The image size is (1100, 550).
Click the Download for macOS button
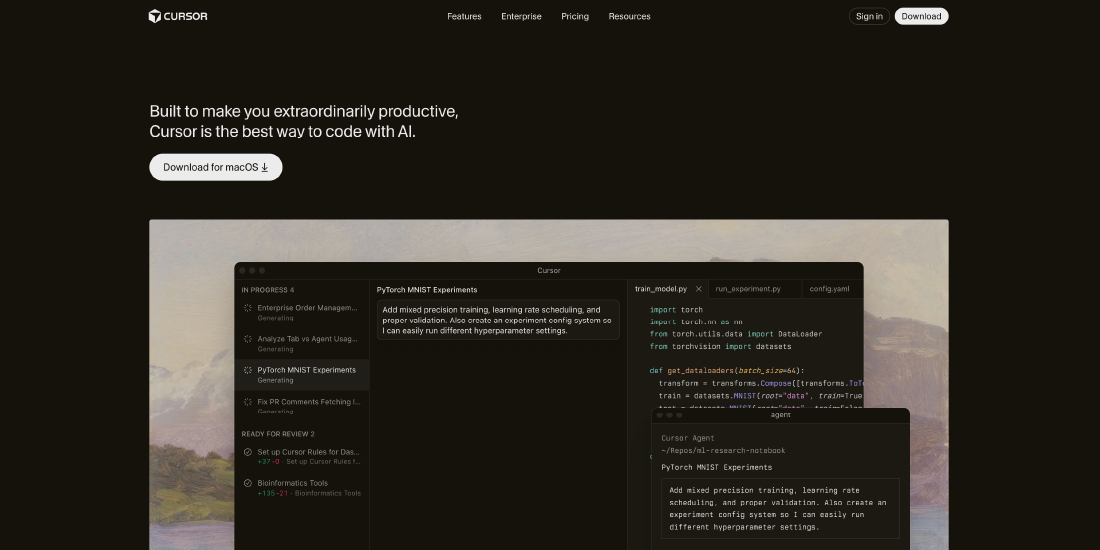216,167
